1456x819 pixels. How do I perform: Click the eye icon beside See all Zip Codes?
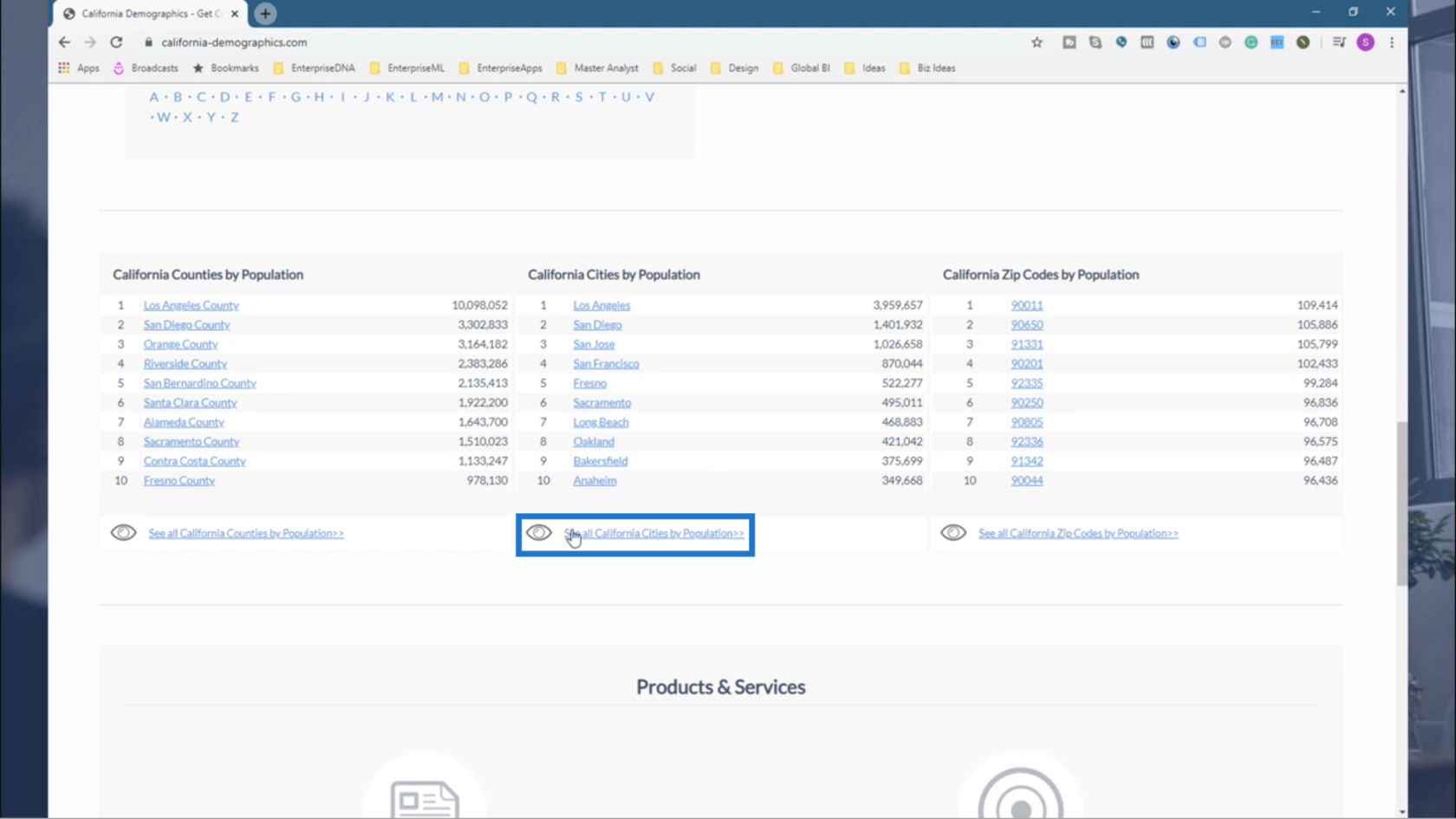click(x=953, y=532)
